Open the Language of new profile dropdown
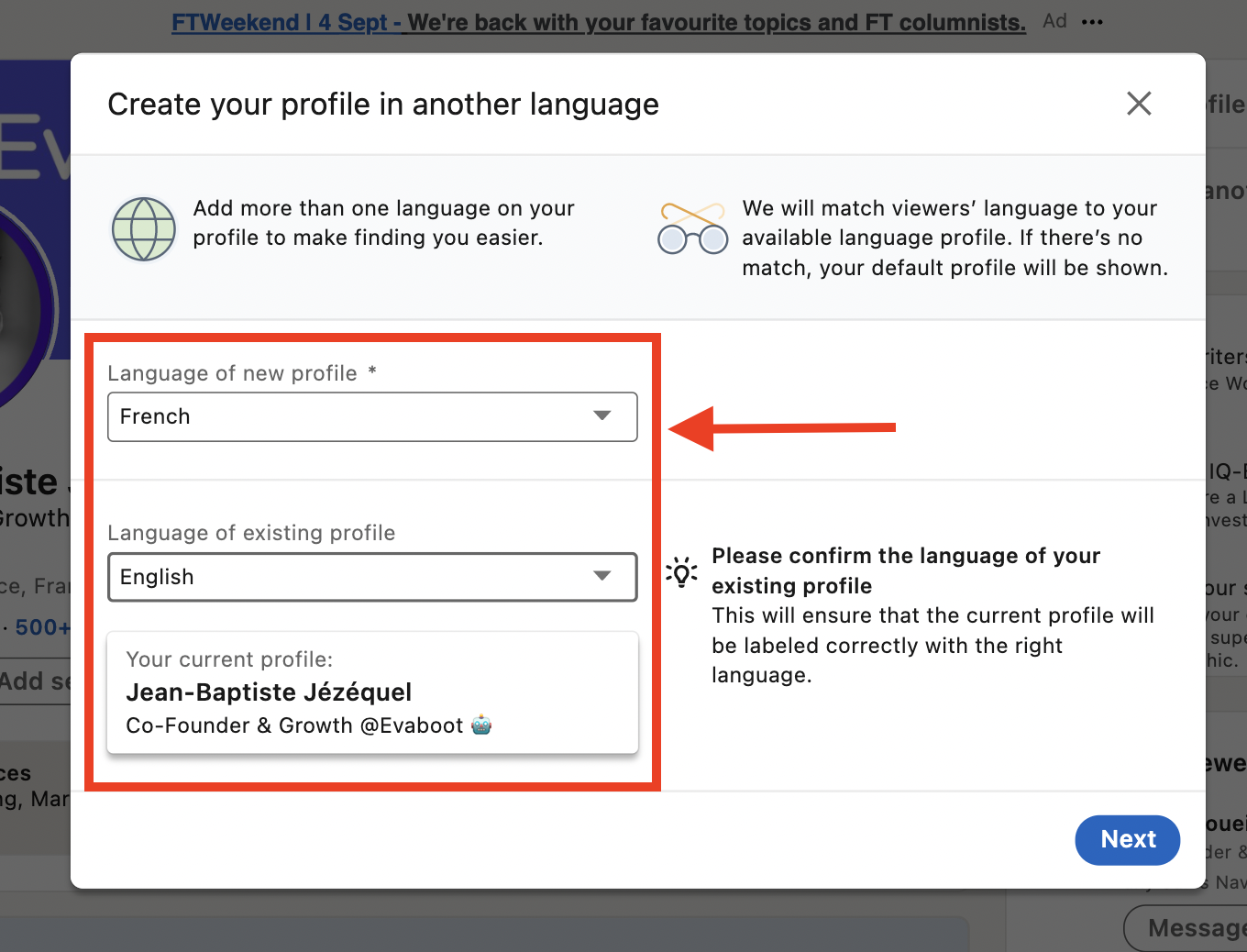The height and width of the screenshot is (952, 1247). (372, 416)
